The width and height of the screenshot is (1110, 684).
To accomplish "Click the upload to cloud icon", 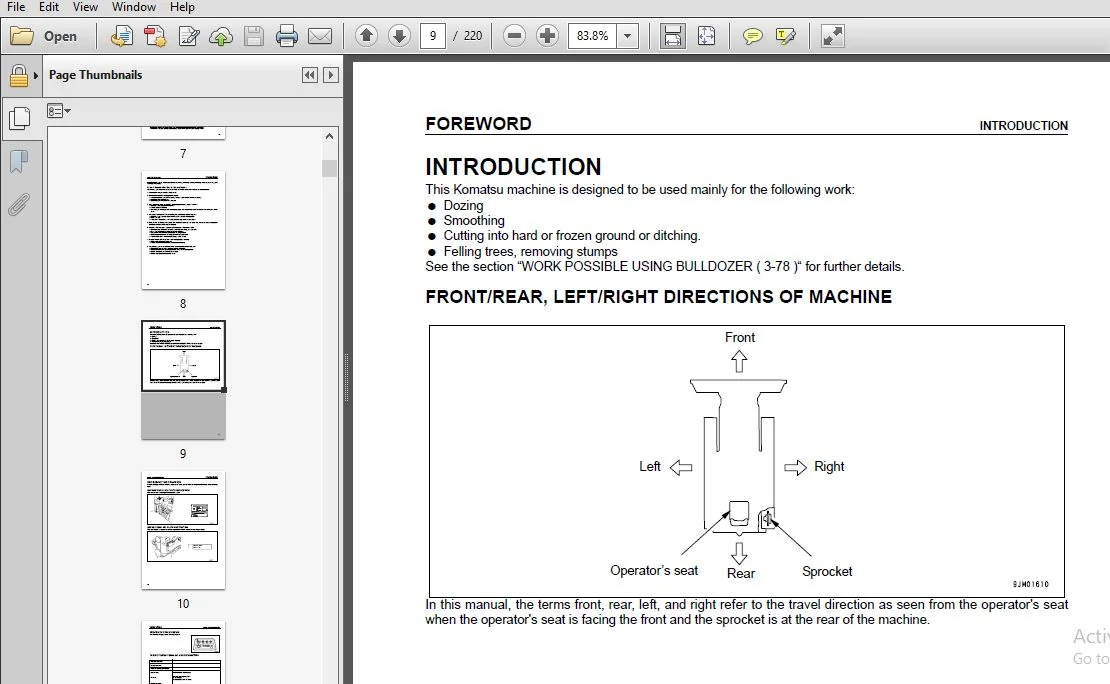I will coord(221,36).
